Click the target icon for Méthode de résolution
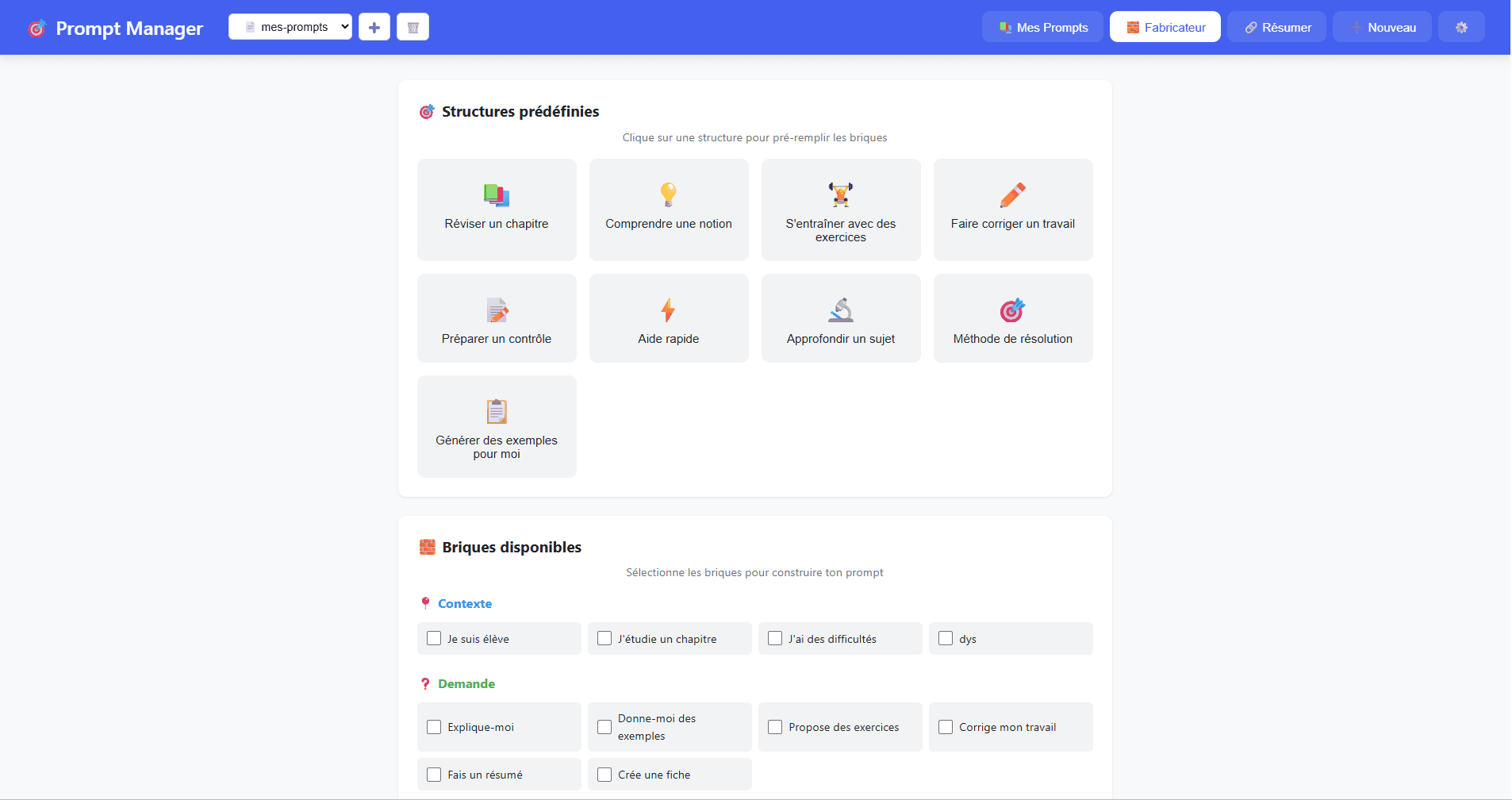The image size is (1512, 800). click(1012, 310)
